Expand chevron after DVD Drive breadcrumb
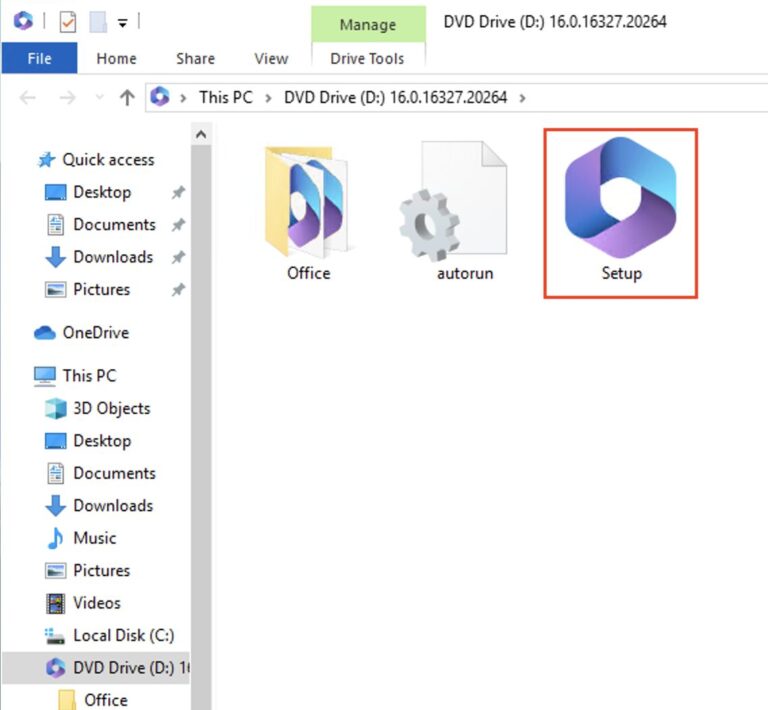Screen dimensions: 768x710 coord(523,98)
